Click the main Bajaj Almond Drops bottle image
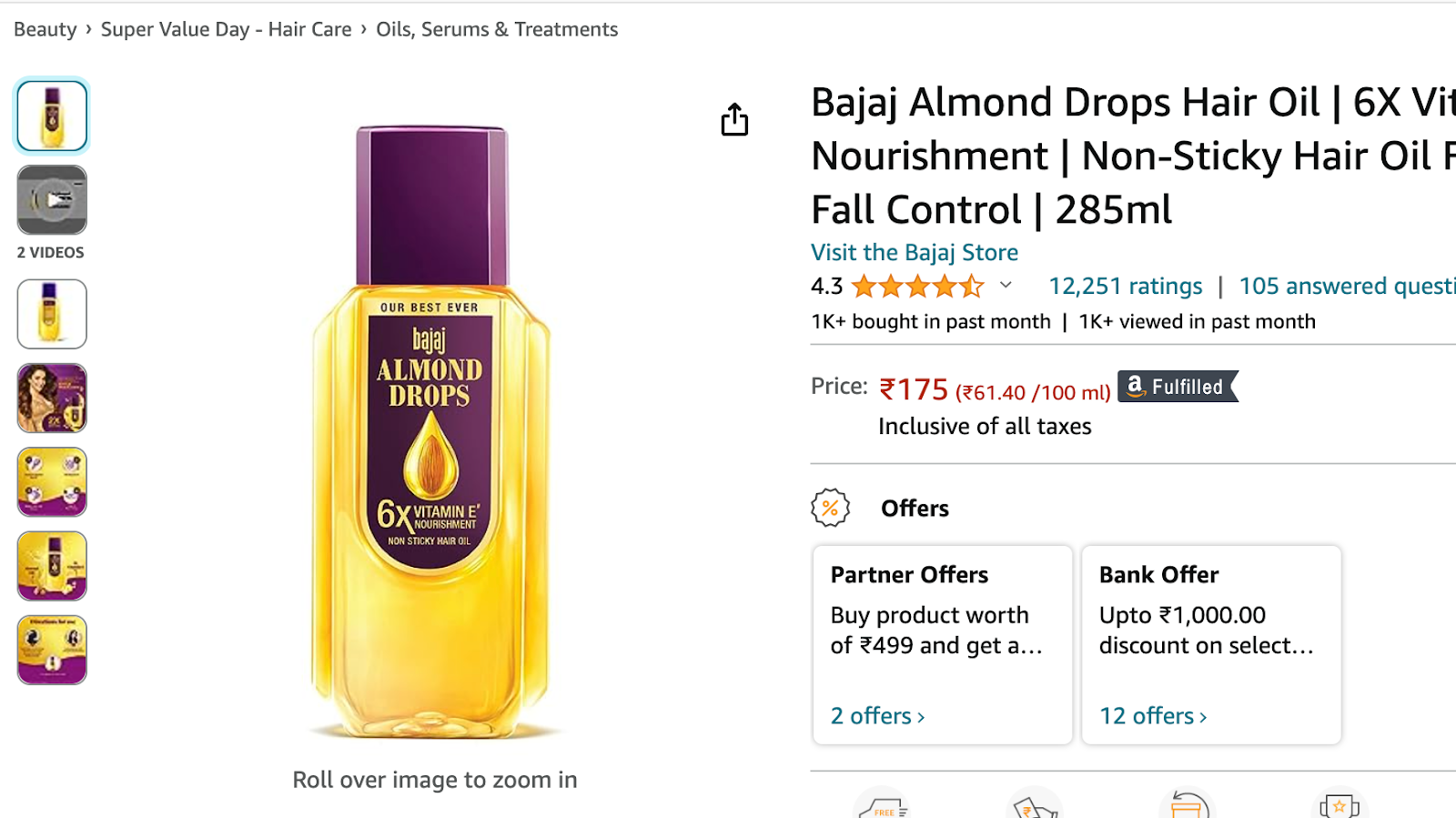Screen dimensions: 1456x818 pos(431,432)
